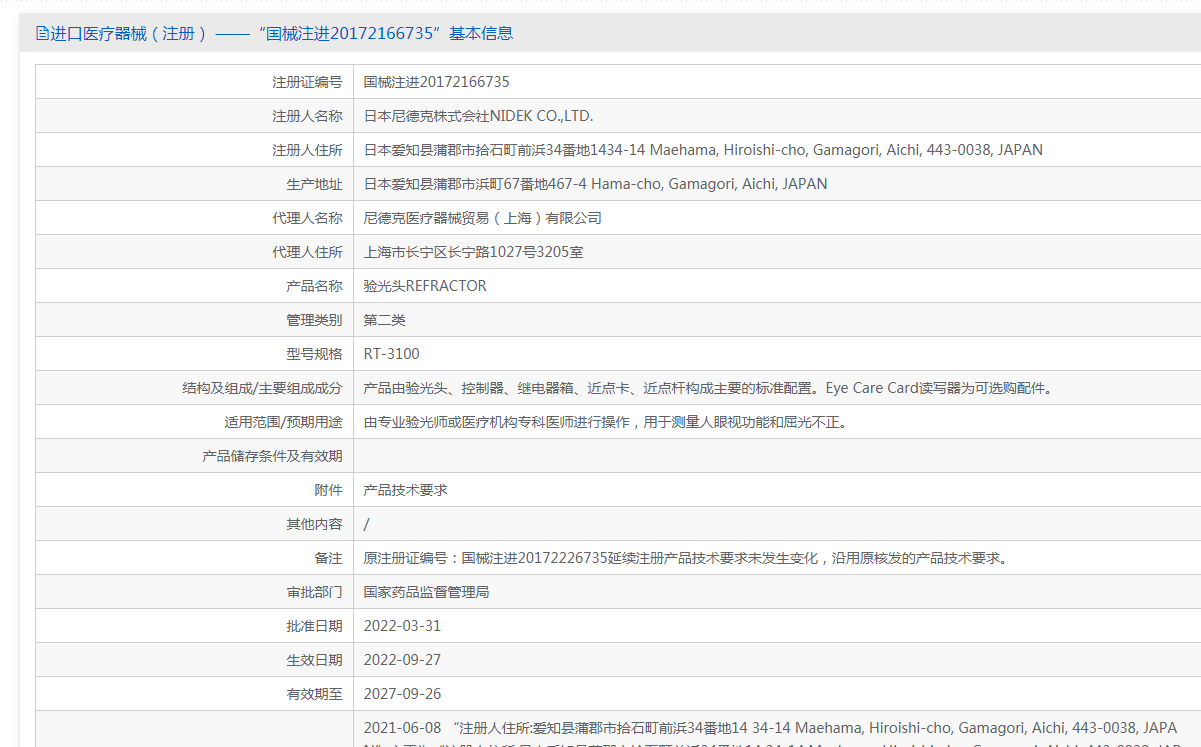Open the 产品技术要求 attachment text
This screenshot has height=747, width=1201.
pyautogui.click(x=405, y=490)
